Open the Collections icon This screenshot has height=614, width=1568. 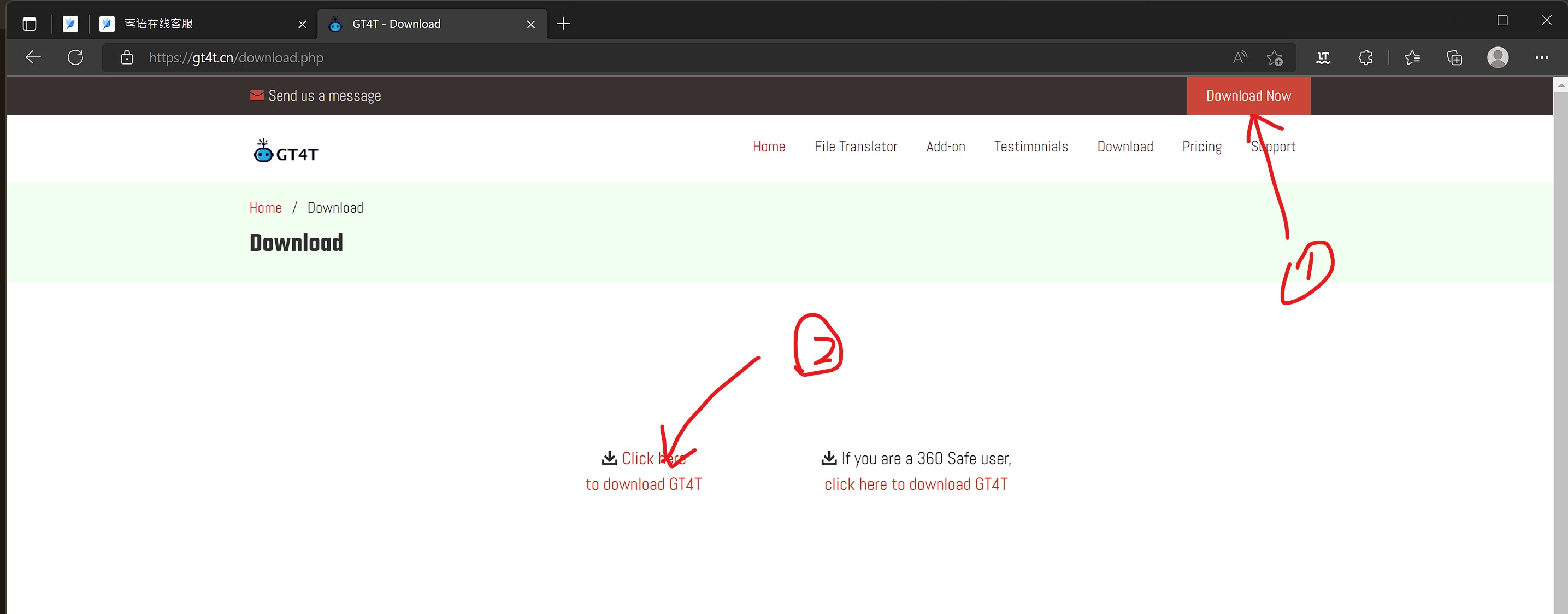click(x=1454, y=57)
